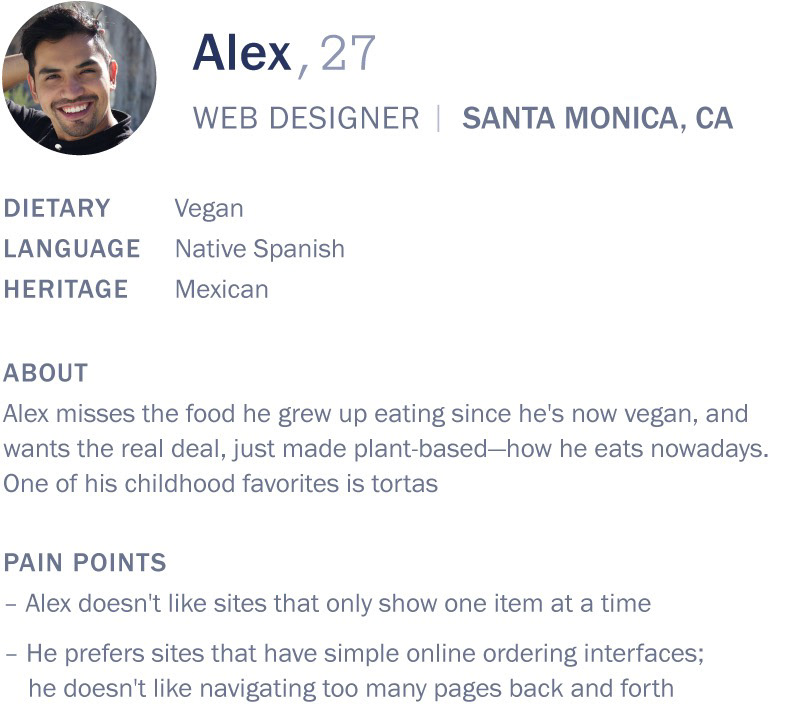Screen dimensions: 801x712
Task: Click Alex's circular profile photo
Action: (x=79, y=78)
